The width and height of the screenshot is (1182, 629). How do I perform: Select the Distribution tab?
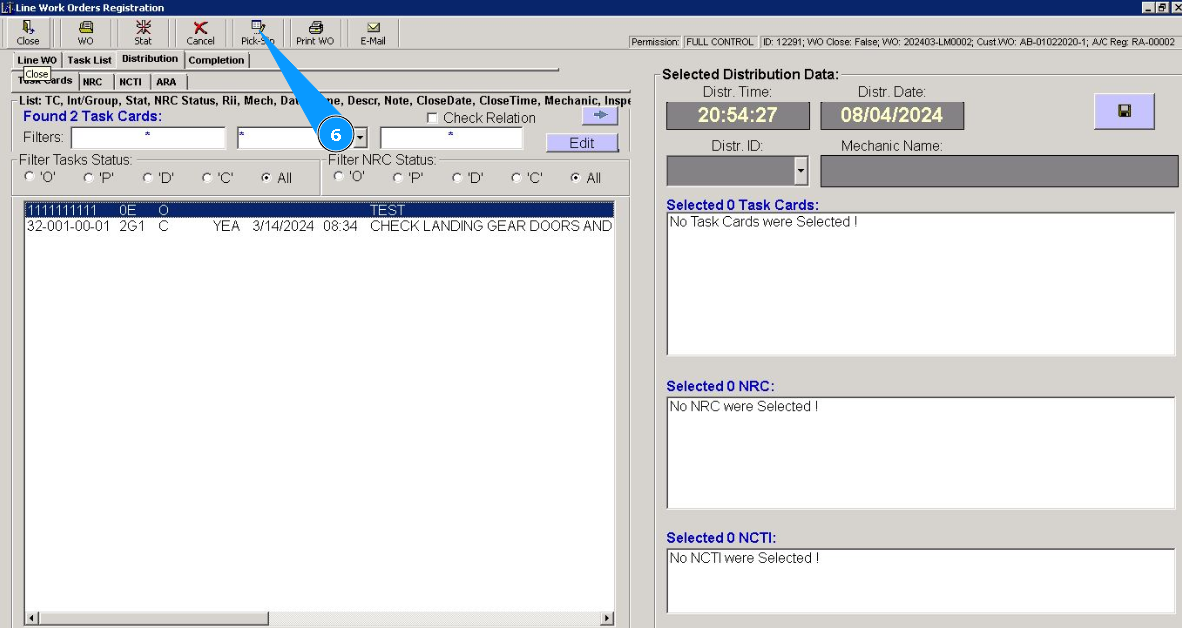pos(150,59)
